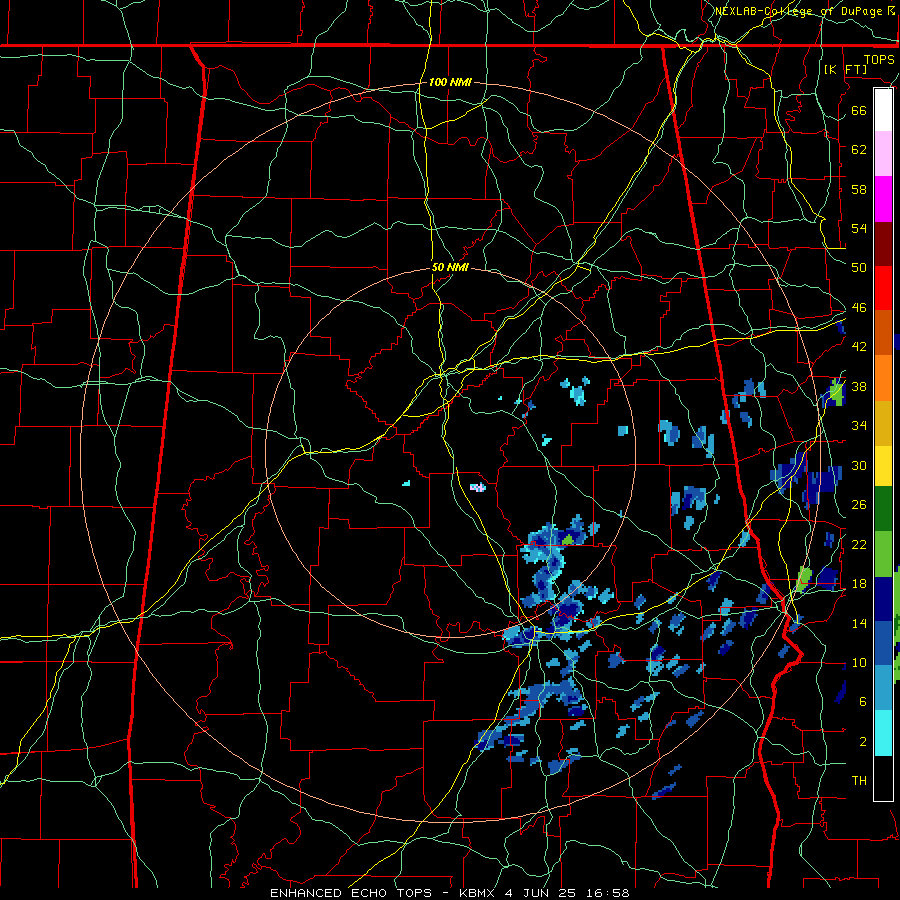Click the "16:58" time stamp
900x900 pixels.
pyautogui.click(x=608, y=893)
